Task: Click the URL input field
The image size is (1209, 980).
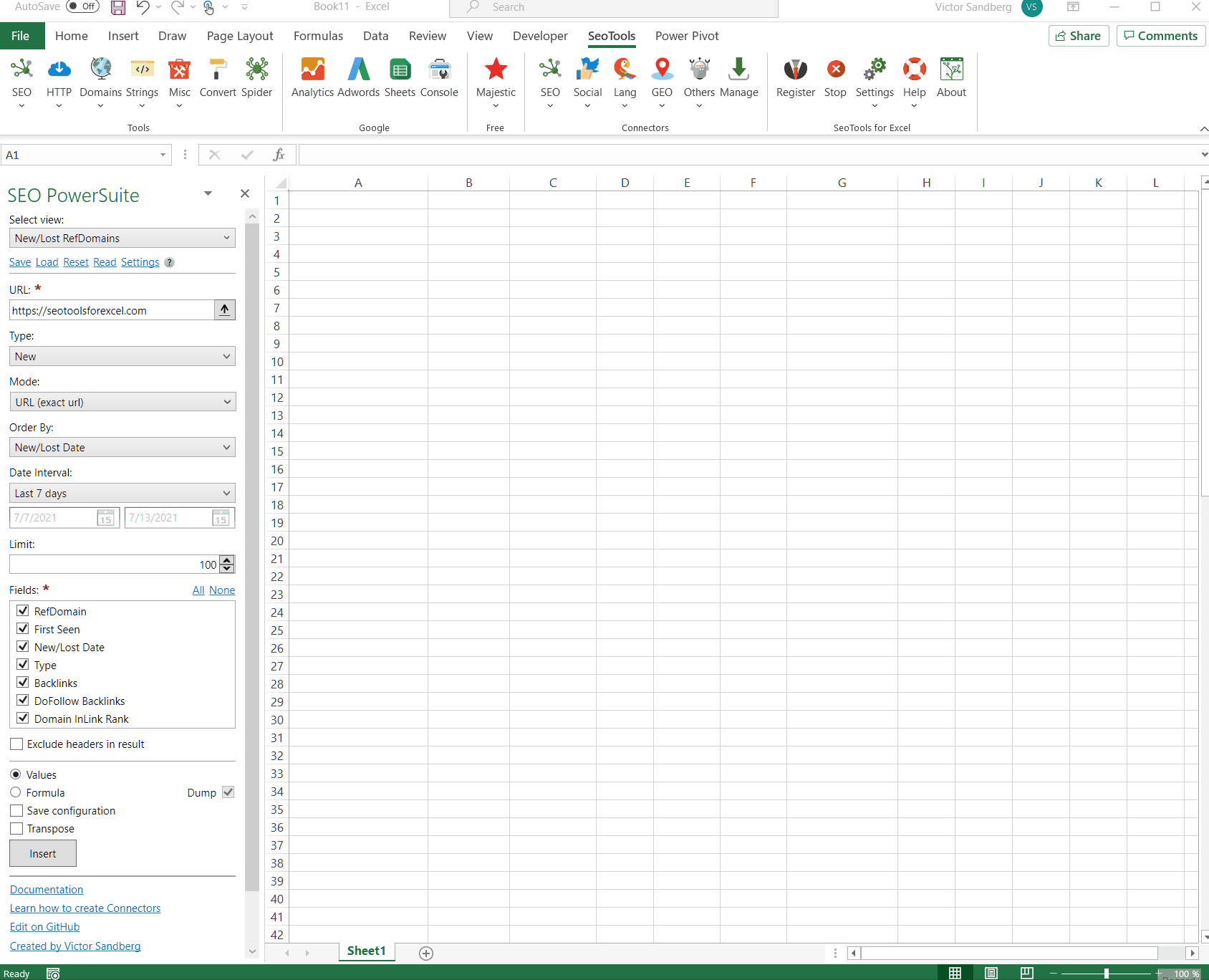Action: tap(112, 310)
